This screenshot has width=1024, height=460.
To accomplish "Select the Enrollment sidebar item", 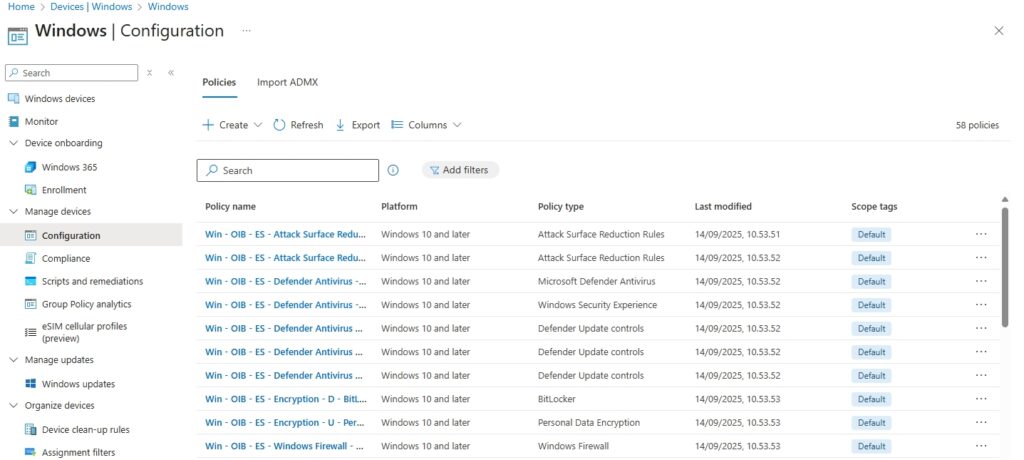I will [64, 190].
